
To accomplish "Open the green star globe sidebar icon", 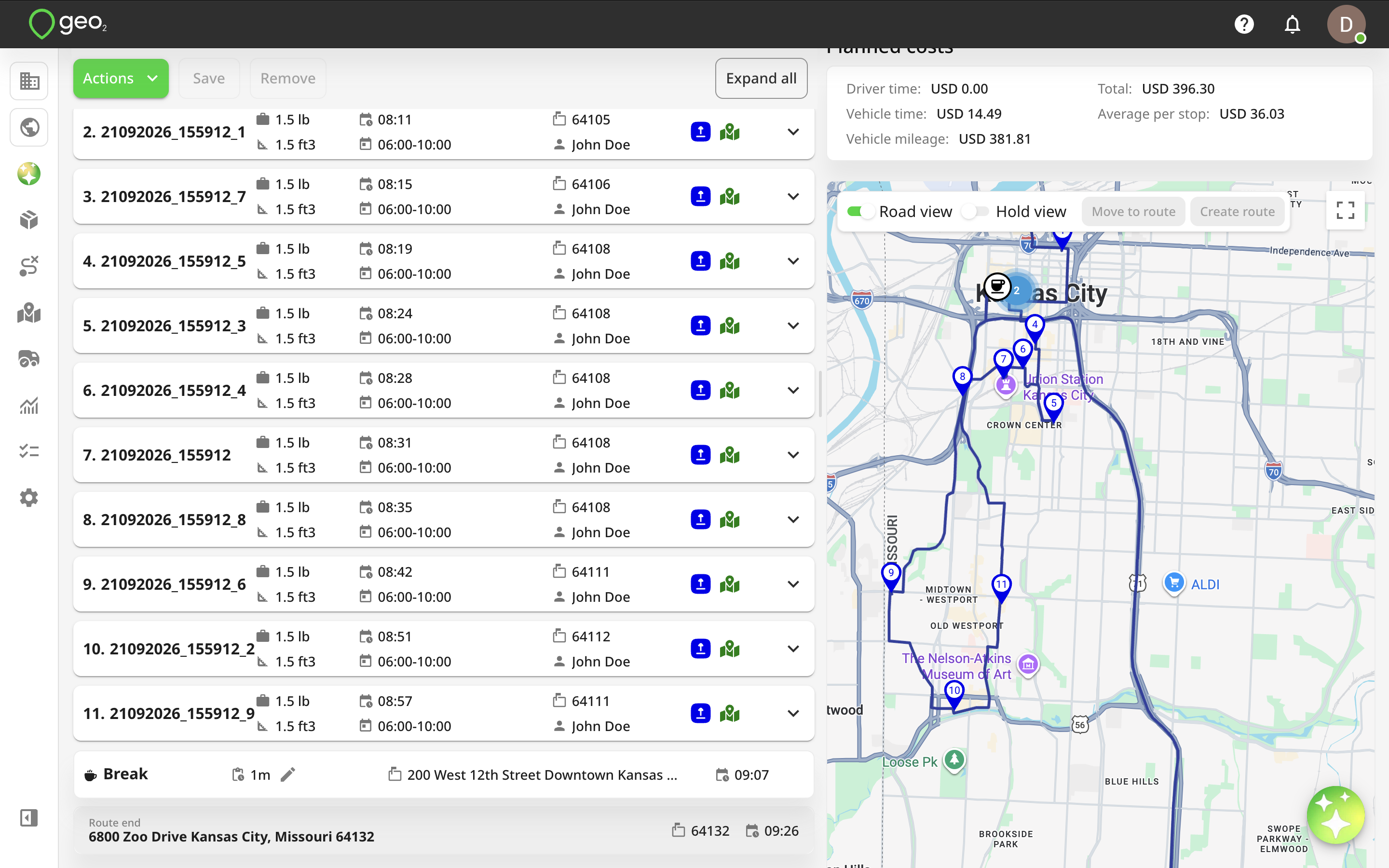I will (29, 174).
